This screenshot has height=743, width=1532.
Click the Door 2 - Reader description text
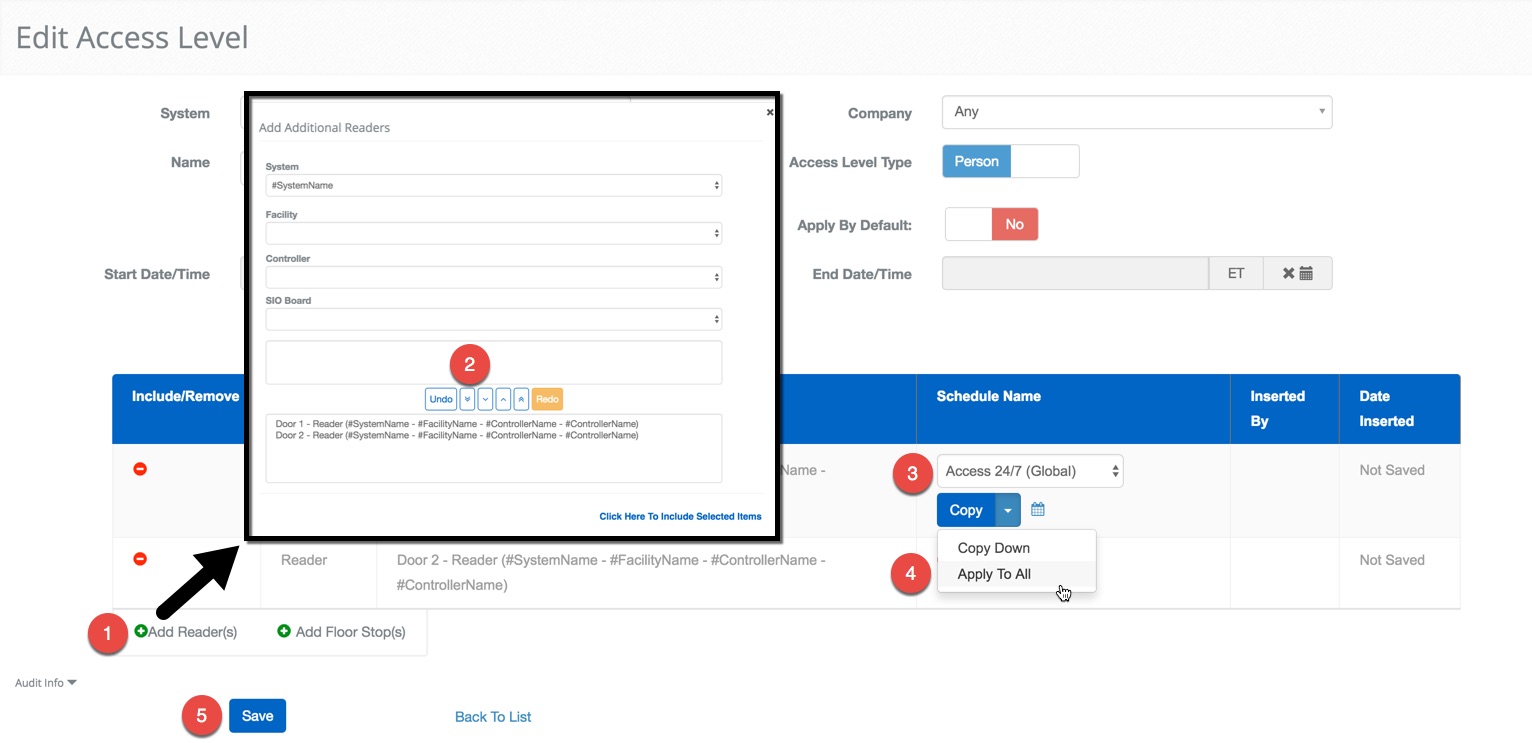pyautogui.click(x=611, y=572)
